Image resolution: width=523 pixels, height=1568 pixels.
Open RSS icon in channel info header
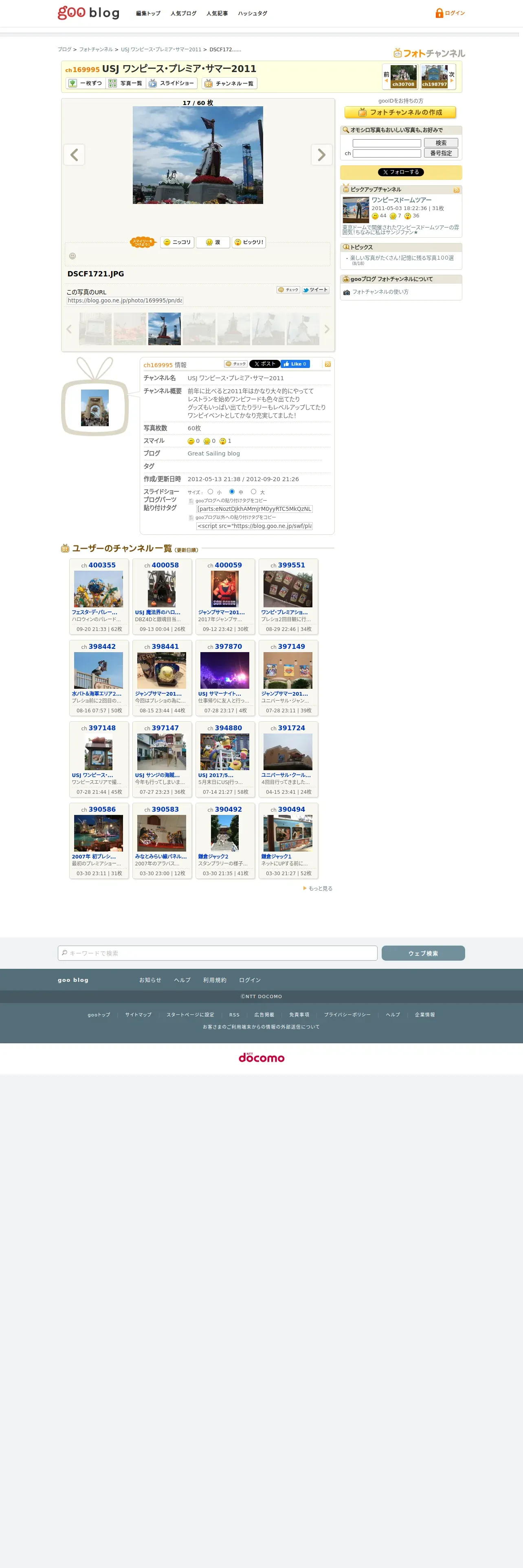[327, 364]
